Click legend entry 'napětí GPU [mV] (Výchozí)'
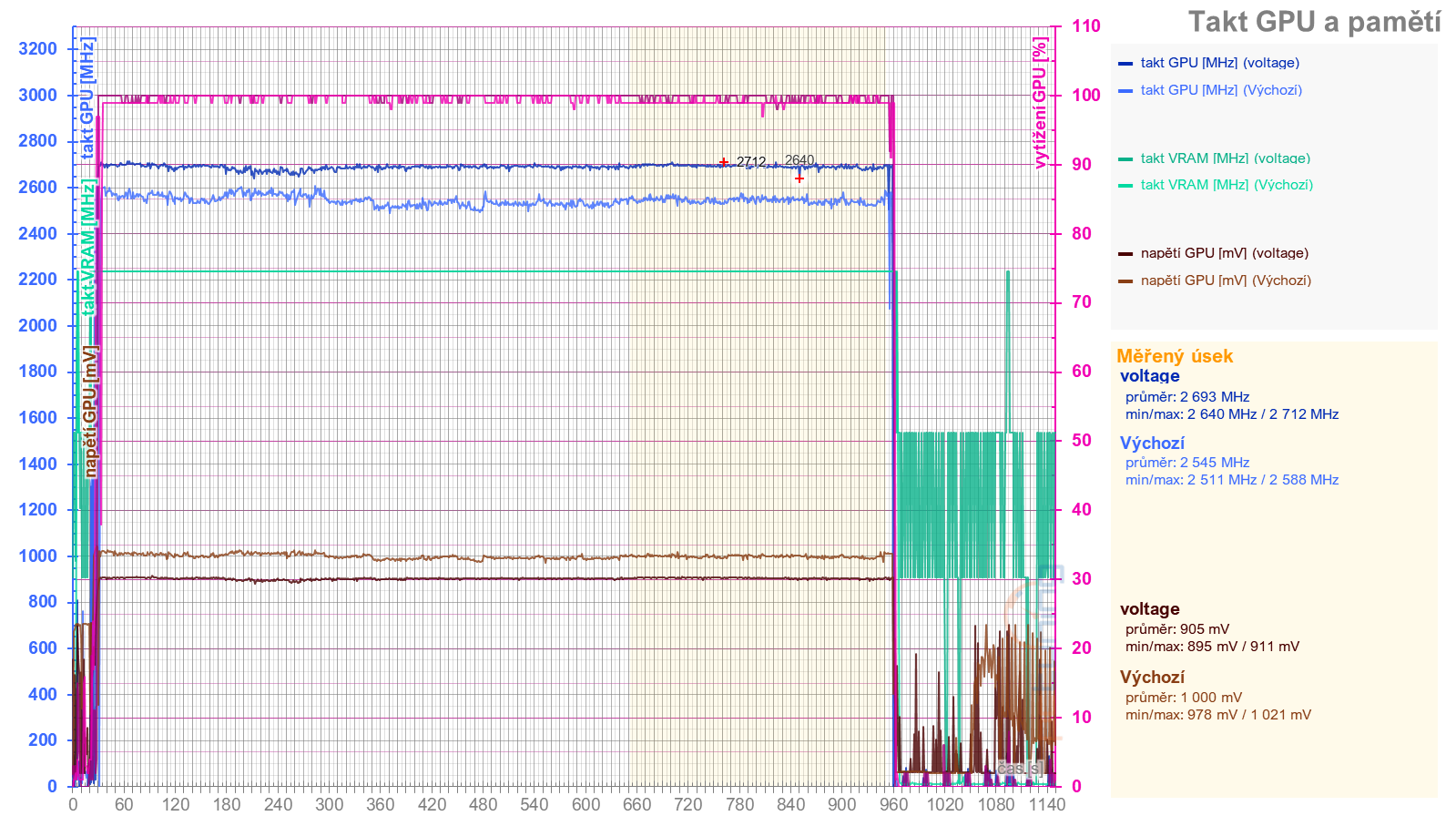The width and height of the screenshot is (1456, 816). (1226, 280)
